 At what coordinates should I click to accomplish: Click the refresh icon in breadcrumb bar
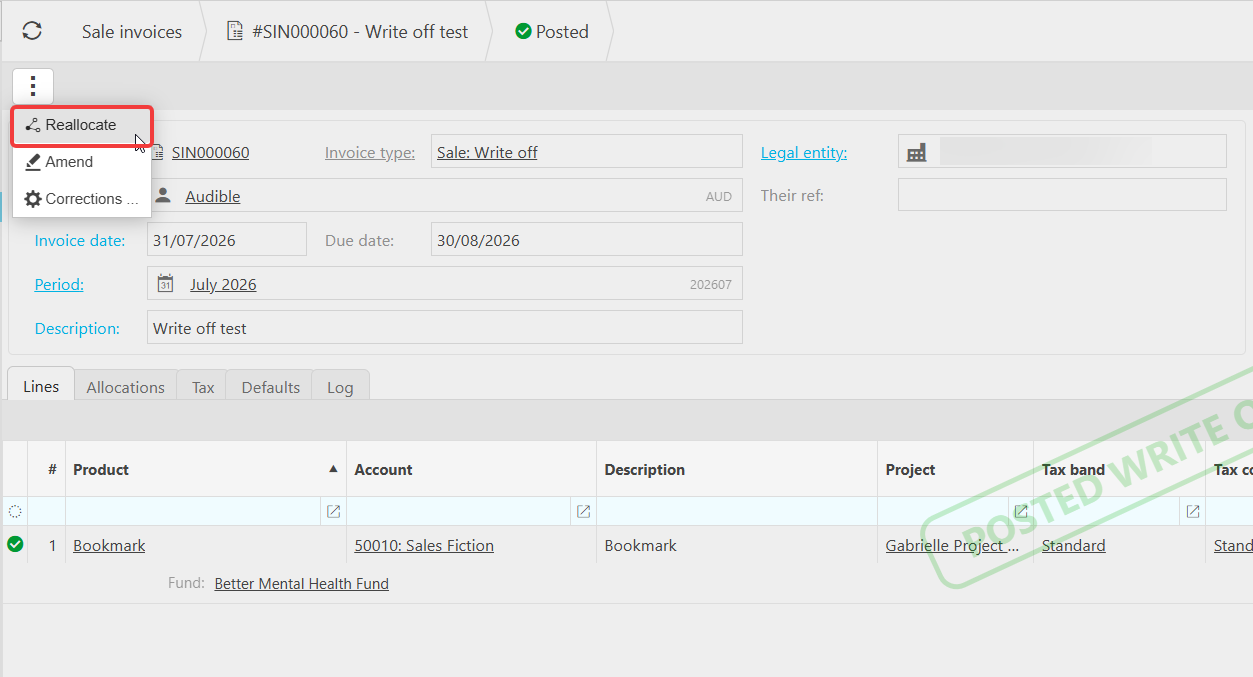pos(32,31)
